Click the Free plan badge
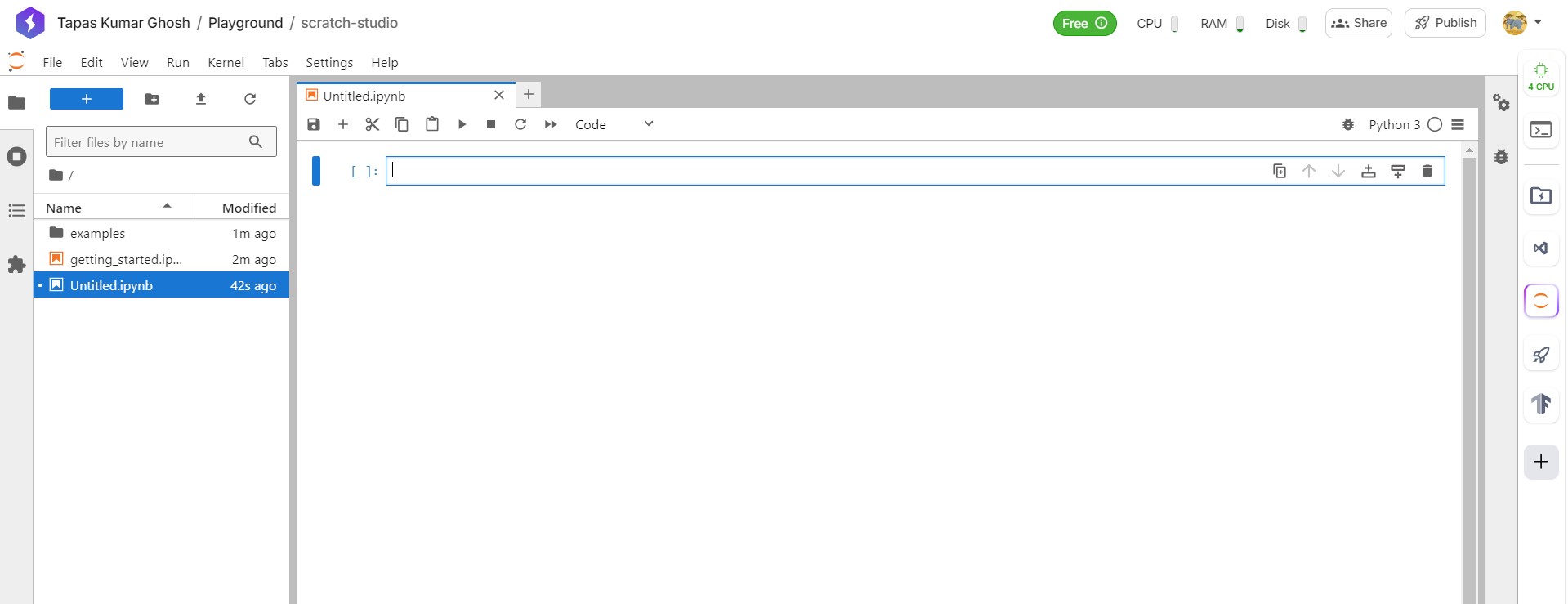Screen dimensions: 1568x604 1084,23
